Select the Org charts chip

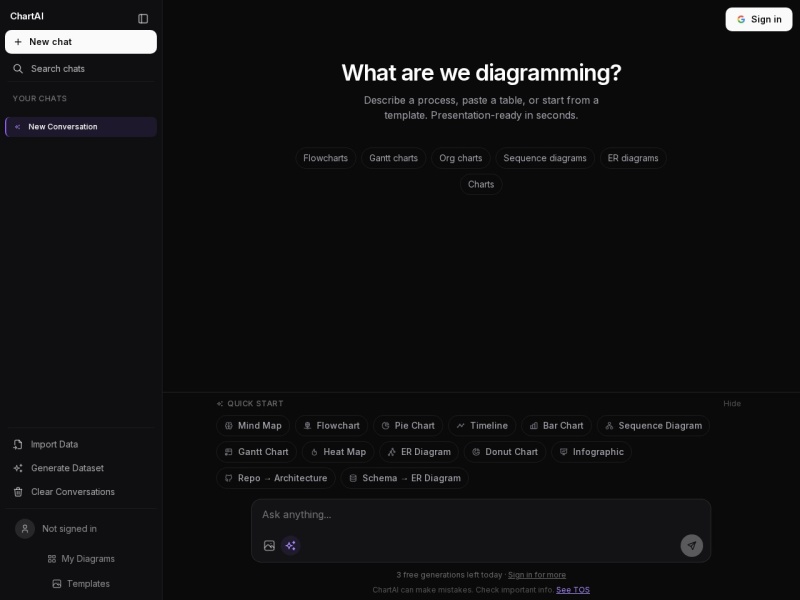pos(461,158)
